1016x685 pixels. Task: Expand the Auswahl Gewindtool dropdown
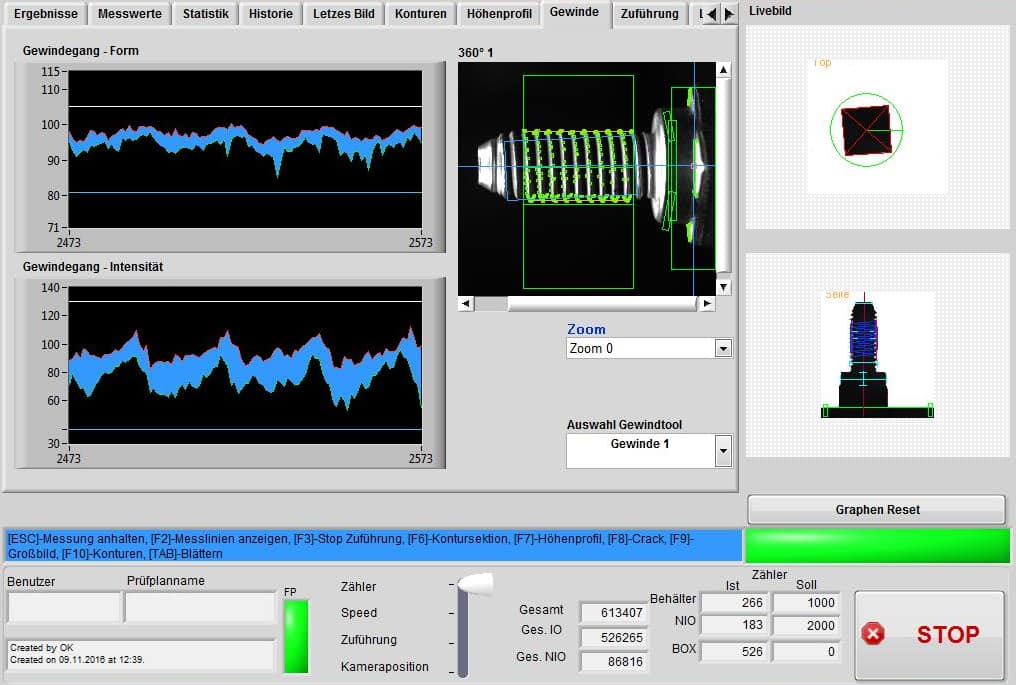coord(723,451)
